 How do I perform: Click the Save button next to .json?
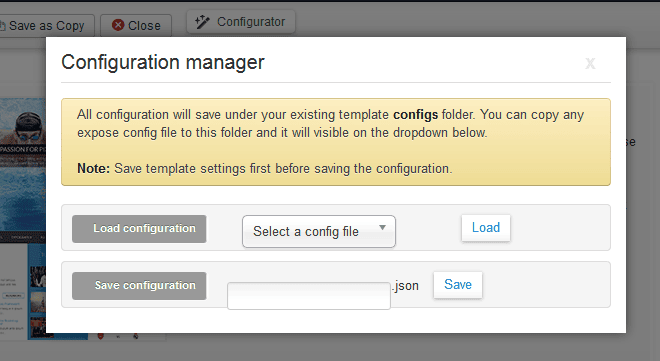[458, 285]
